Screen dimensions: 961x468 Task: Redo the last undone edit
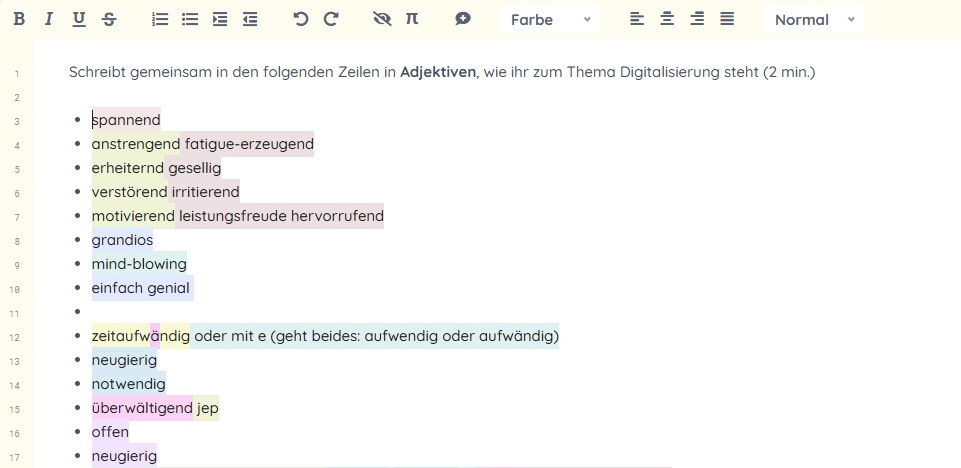click(x=331, y=19)
